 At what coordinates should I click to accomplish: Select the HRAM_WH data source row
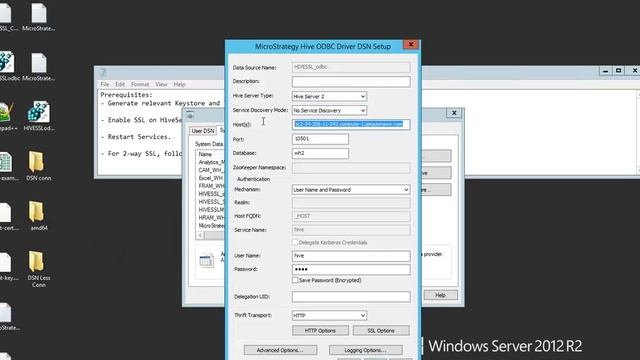[x=211, y=218]
